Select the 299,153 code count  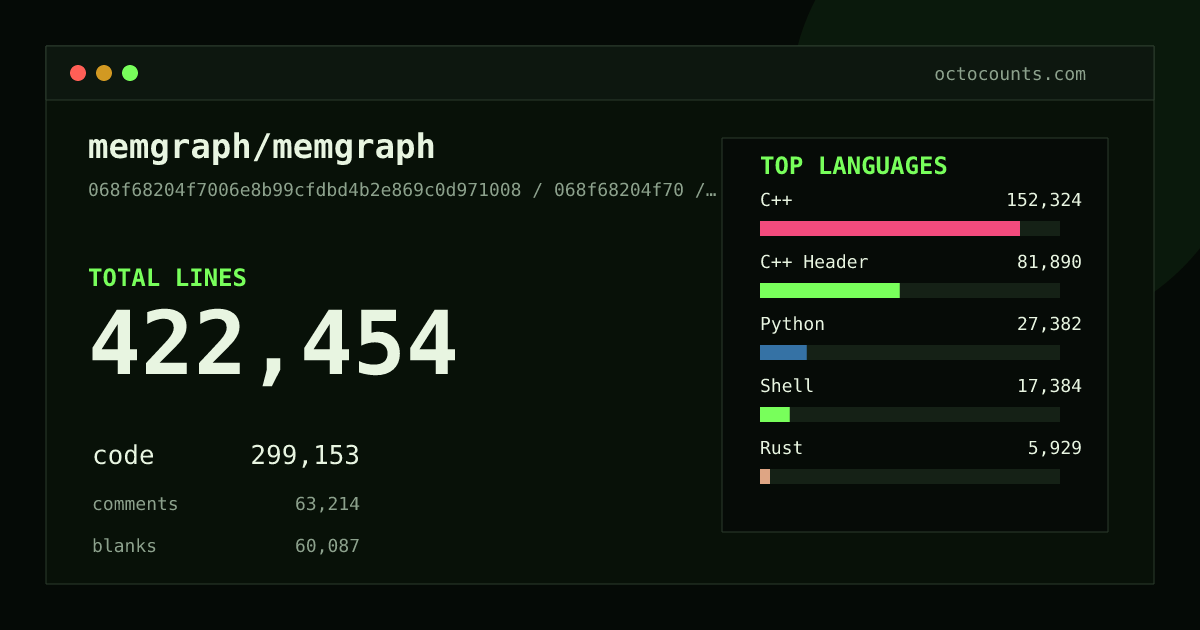305,456
